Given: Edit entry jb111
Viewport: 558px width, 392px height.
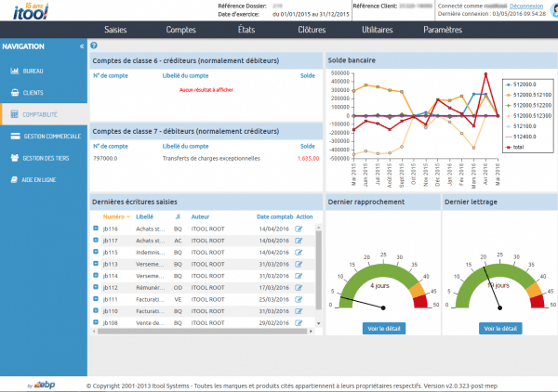Looking at the screenshot, I should pos(299,300).
